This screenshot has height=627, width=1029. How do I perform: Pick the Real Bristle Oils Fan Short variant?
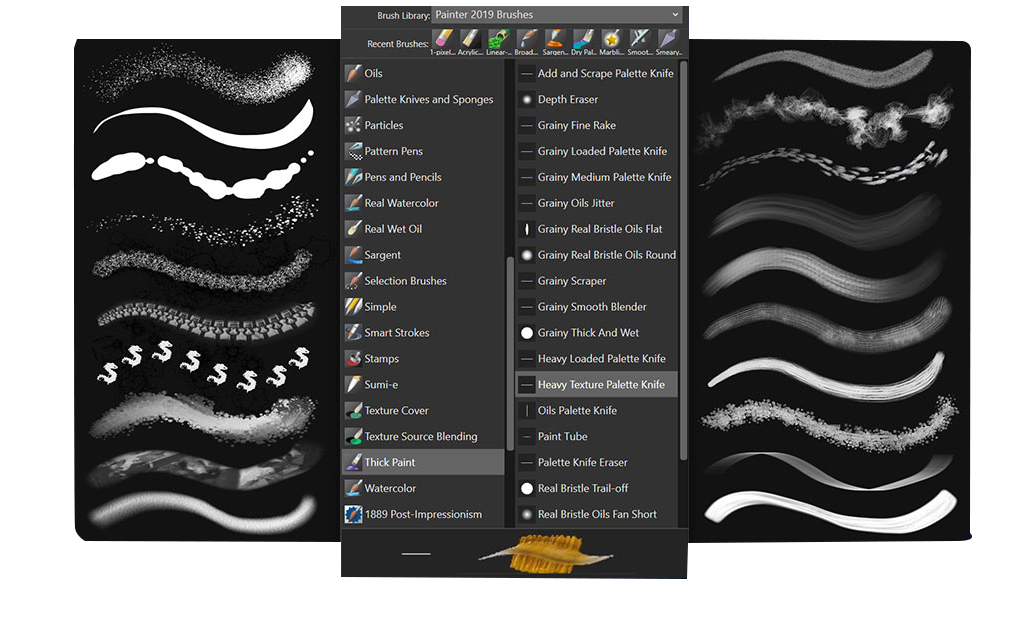(x=597, y=514)
